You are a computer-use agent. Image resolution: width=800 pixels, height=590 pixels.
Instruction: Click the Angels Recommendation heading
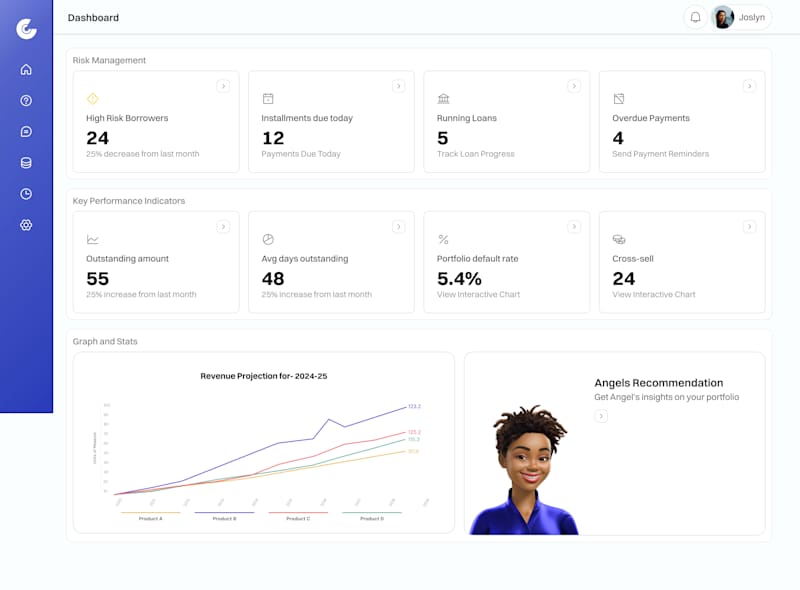click(659, 383)
